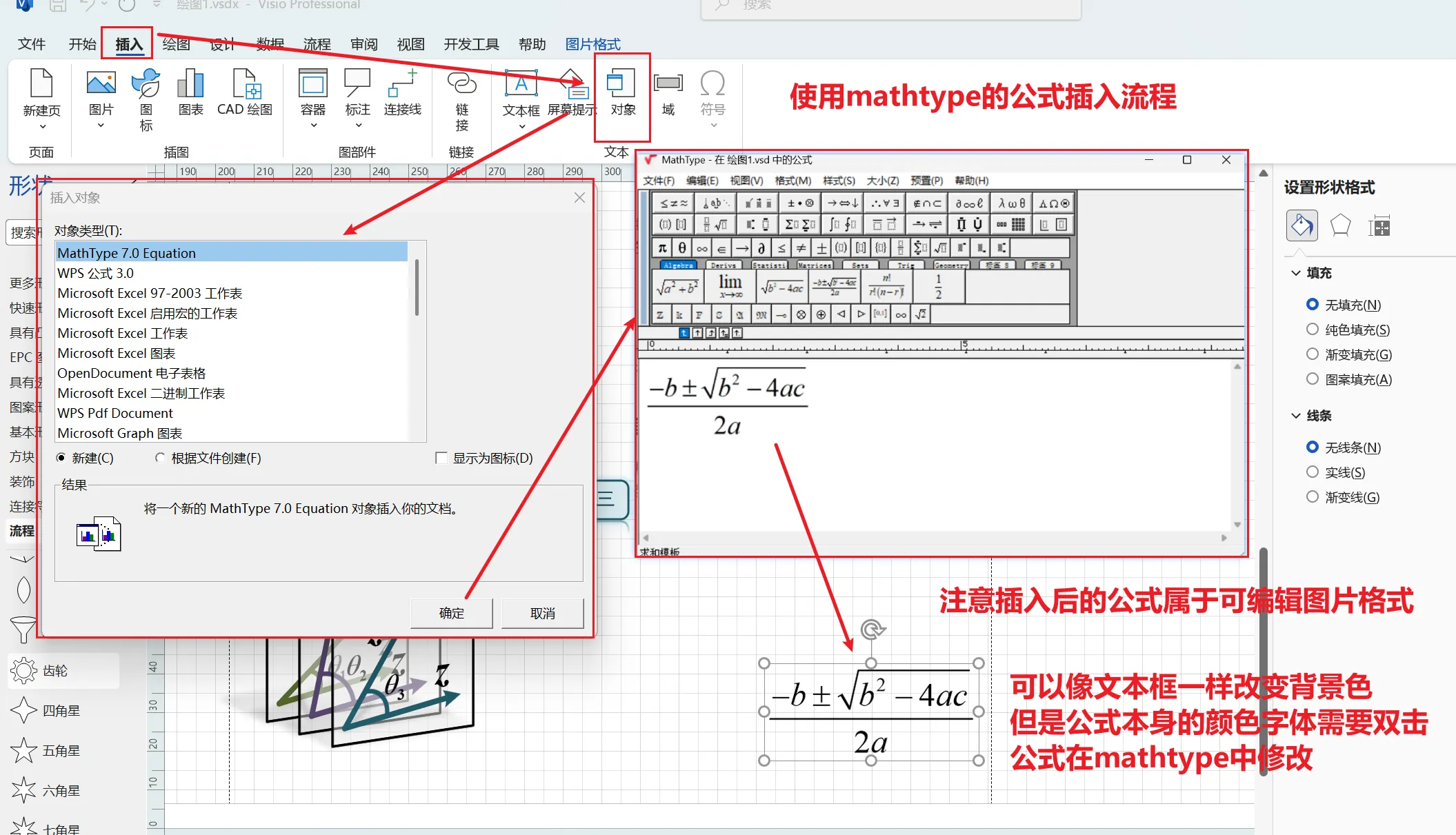Screen dimensions: 1456x835
Task: Click the object type list scrollbar
Action: (417, 287)
